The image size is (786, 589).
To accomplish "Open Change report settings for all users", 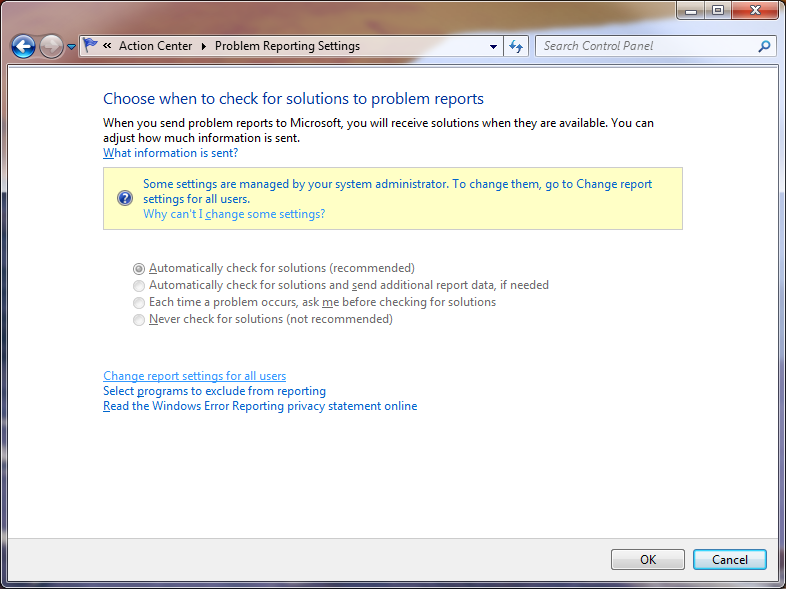I will click(x=194, y=376).
